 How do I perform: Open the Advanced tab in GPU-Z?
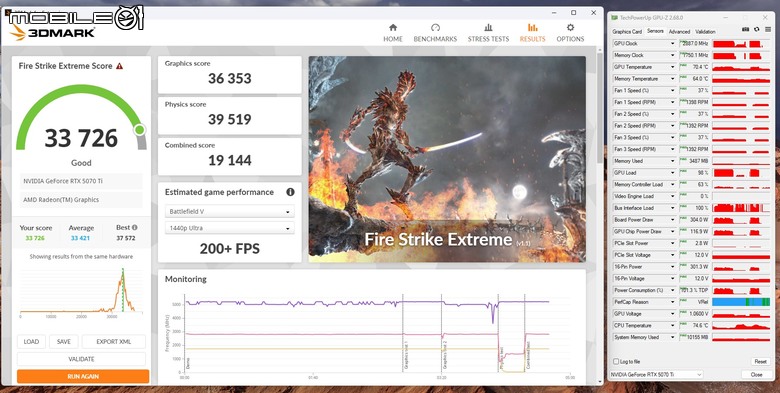coord(679,32)
